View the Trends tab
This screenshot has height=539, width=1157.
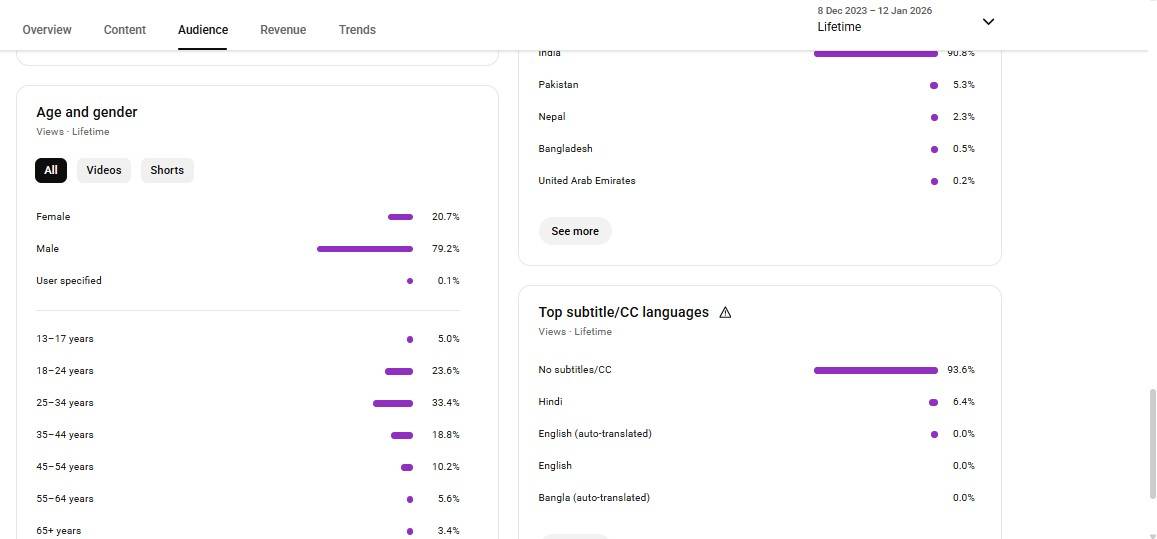[357, 30]
